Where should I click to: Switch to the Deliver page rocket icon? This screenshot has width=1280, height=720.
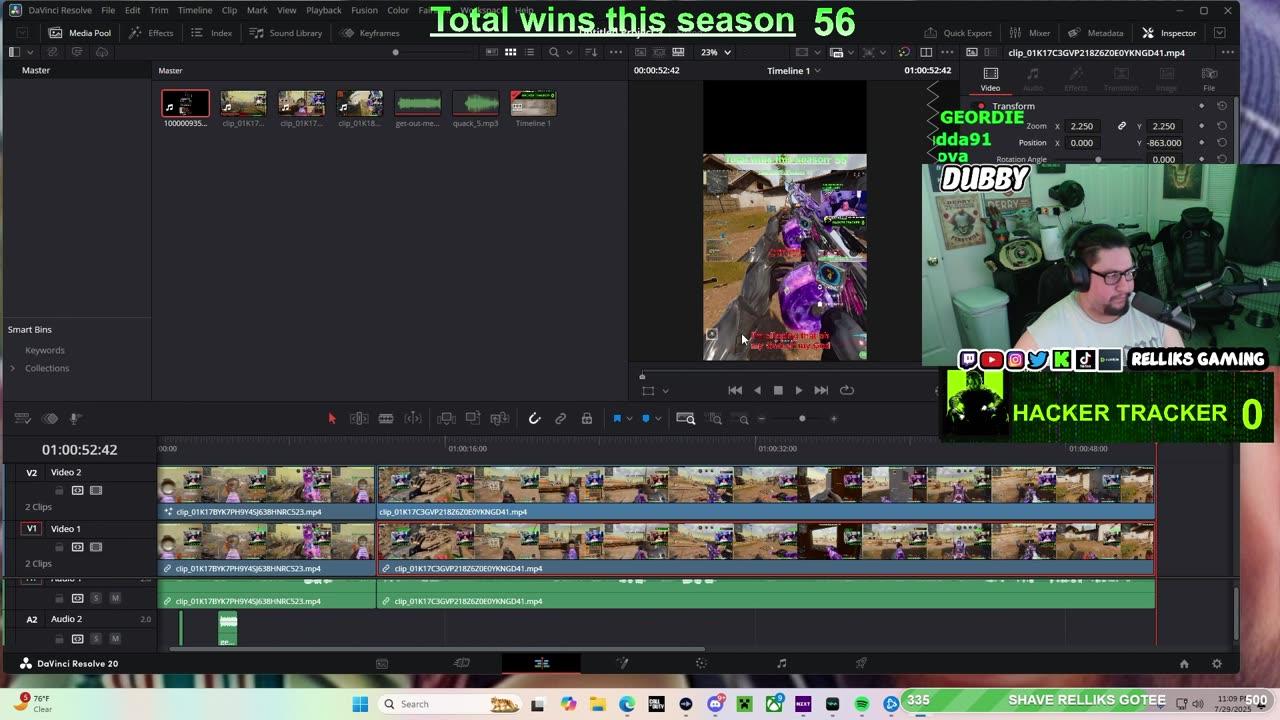(861, 663)
